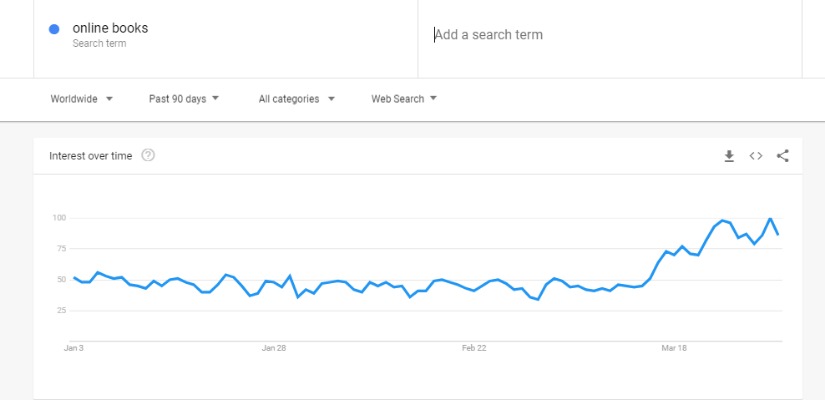Open the embed code icon
The image size is (825, 400).
click(756, 156)
